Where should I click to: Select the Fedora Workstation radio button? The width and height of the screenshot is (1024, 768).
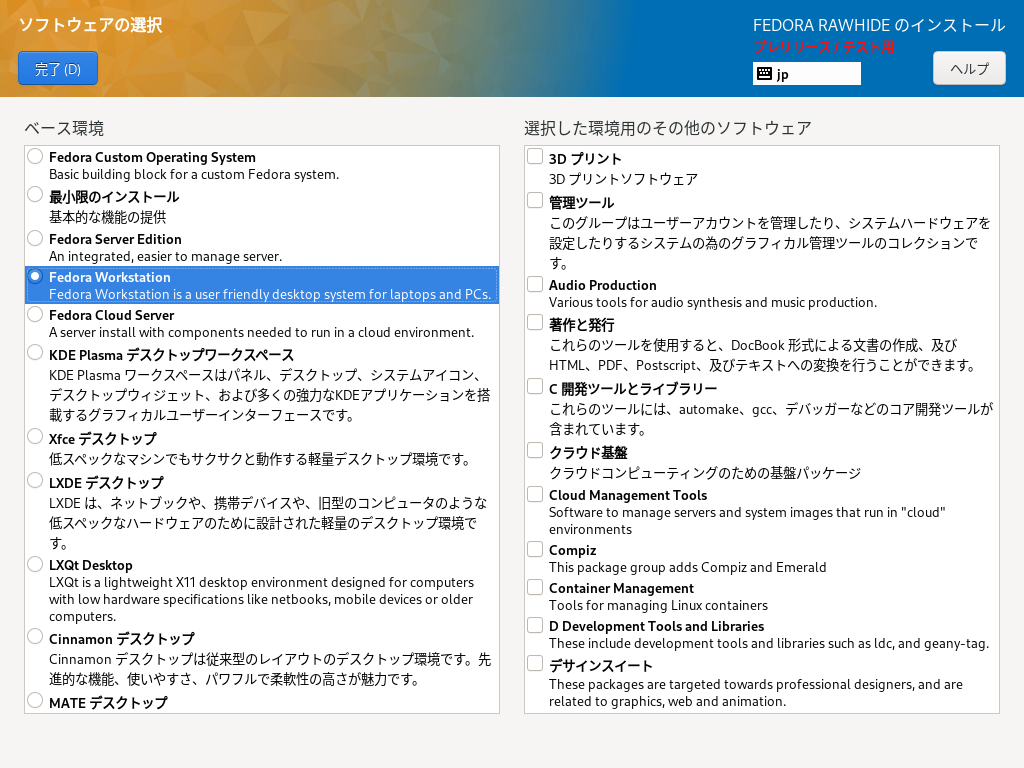pos(35,276)
